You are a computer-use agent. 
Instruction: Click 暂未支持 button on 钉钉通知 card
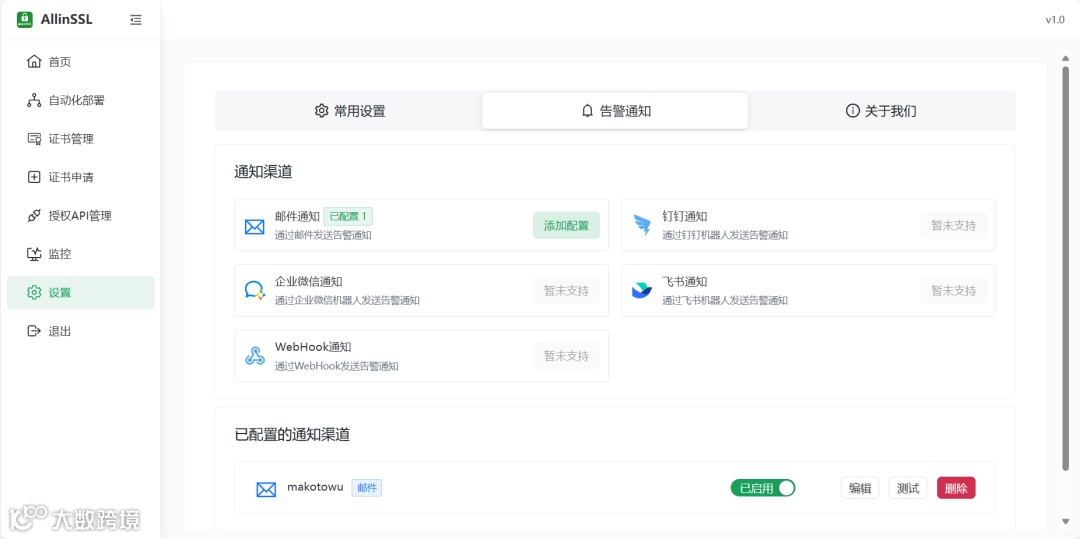[x=953, y=225]
